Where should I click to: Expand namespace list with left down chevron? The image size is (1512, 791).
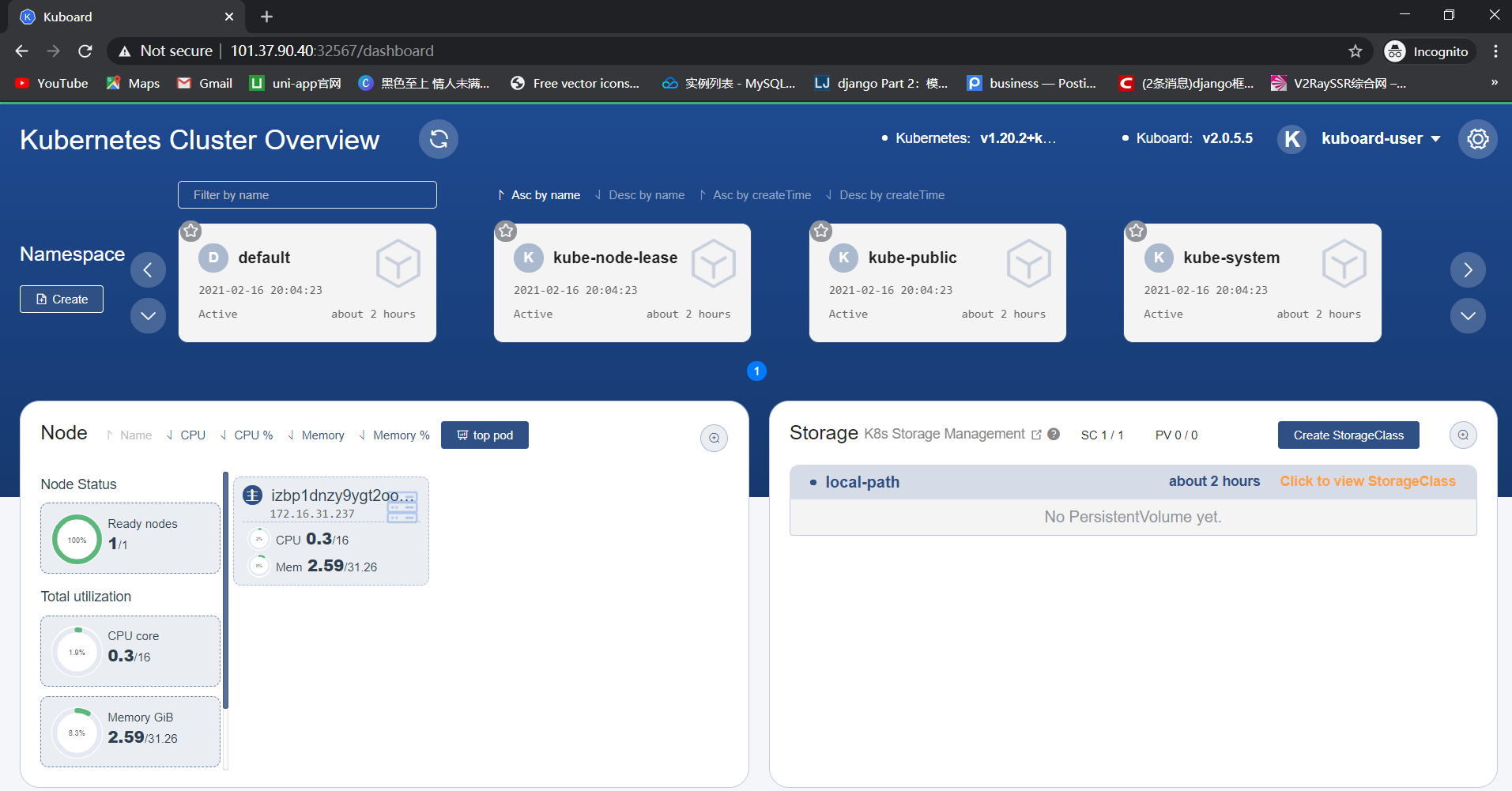click(148, 316)
